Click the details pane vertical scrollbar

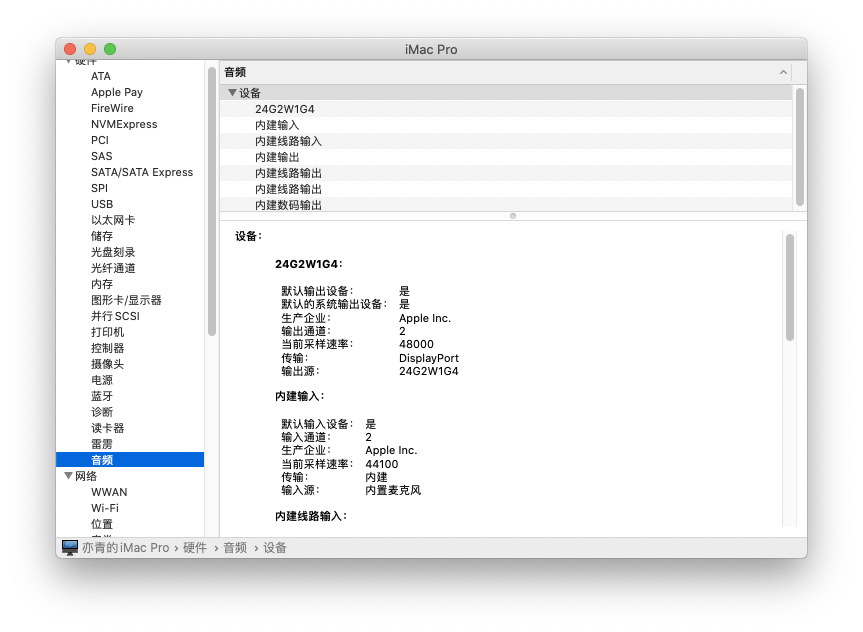pyautogui.click(x=790, y=287)
